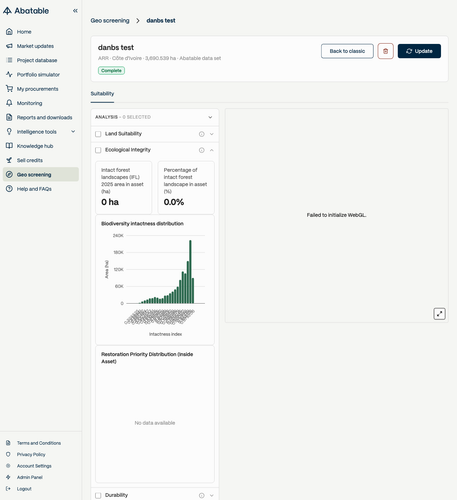Screen dimensions: 457x500
Task: Click the Complete status badge
Action: point(111,71)
